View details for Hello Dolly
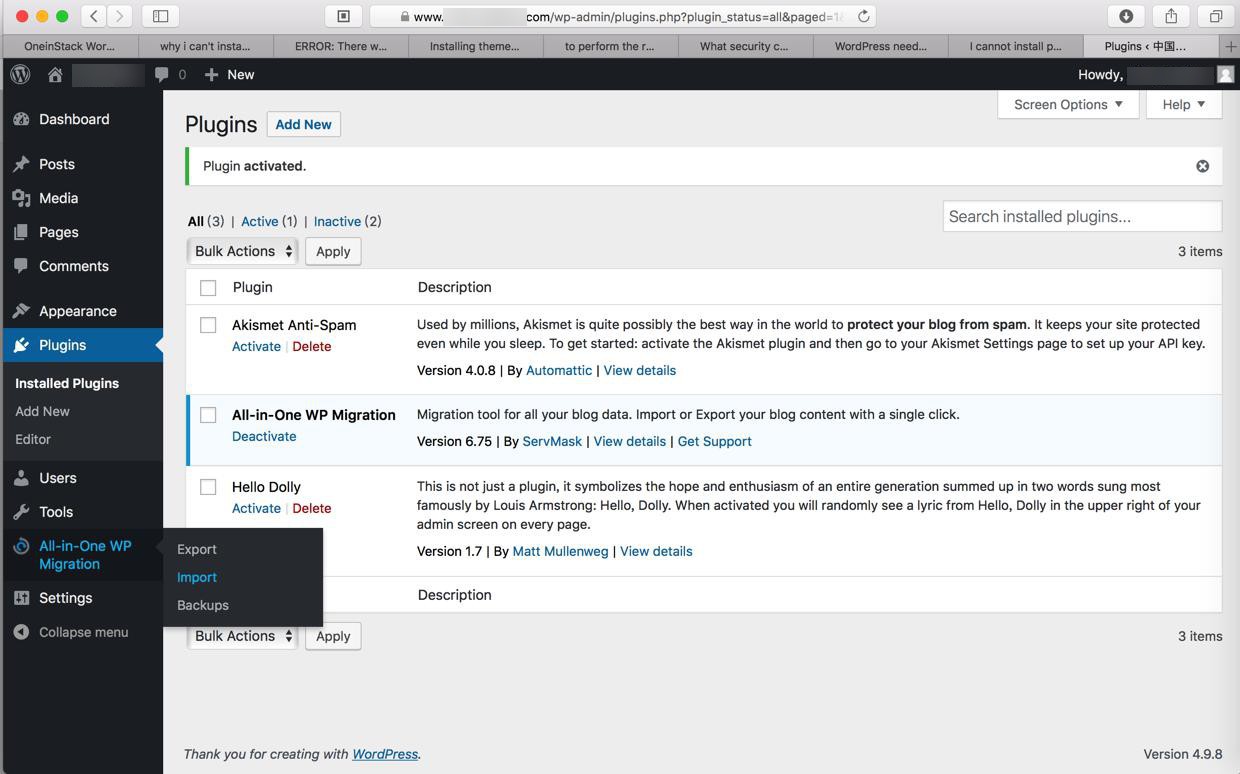The image size is (1240, 774). pyautogui.click(x=656, y=551)
